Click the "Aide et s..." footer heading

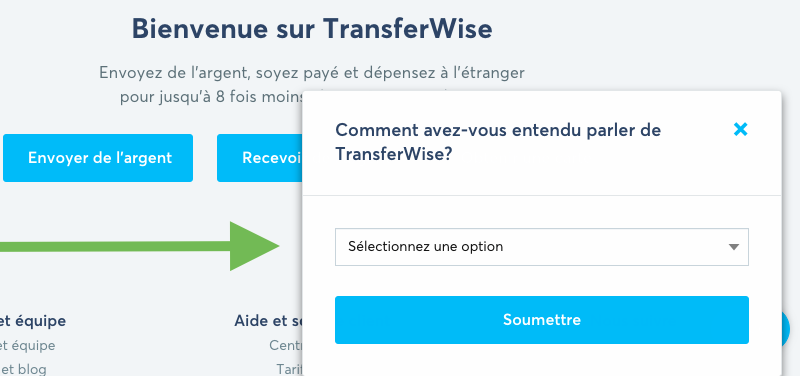point(268,321)
